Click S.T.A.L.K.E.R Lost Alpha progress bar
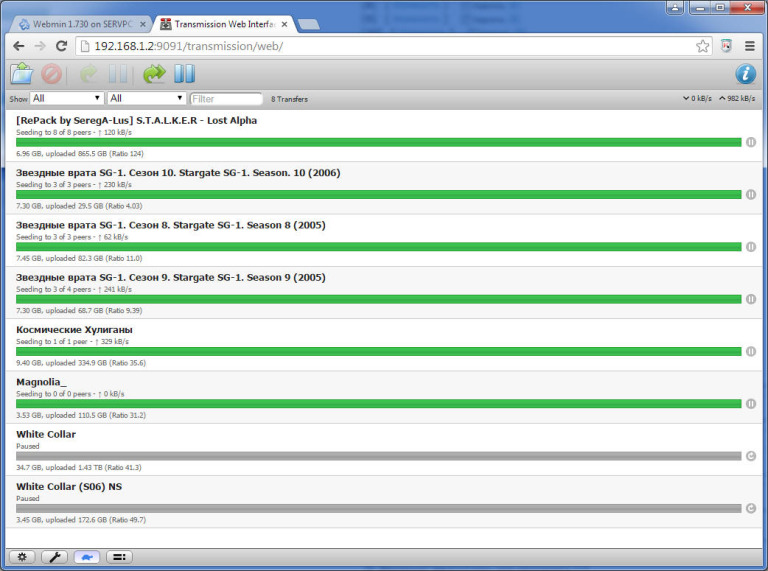This screenshot has height=571, width=768. 379,142
